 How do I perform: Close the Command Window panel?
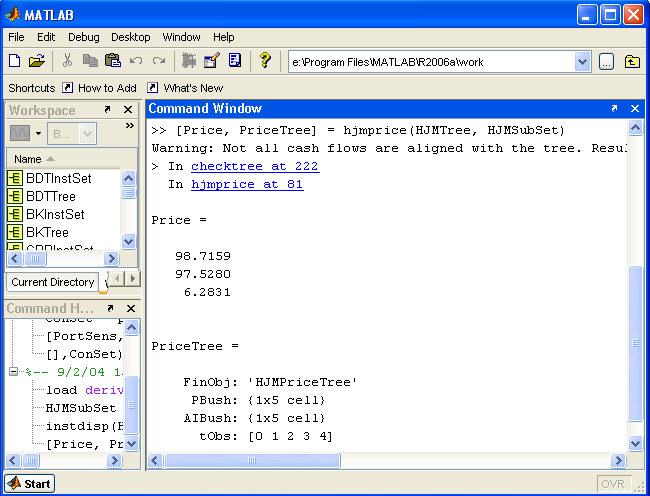click(x=635, y=108)
